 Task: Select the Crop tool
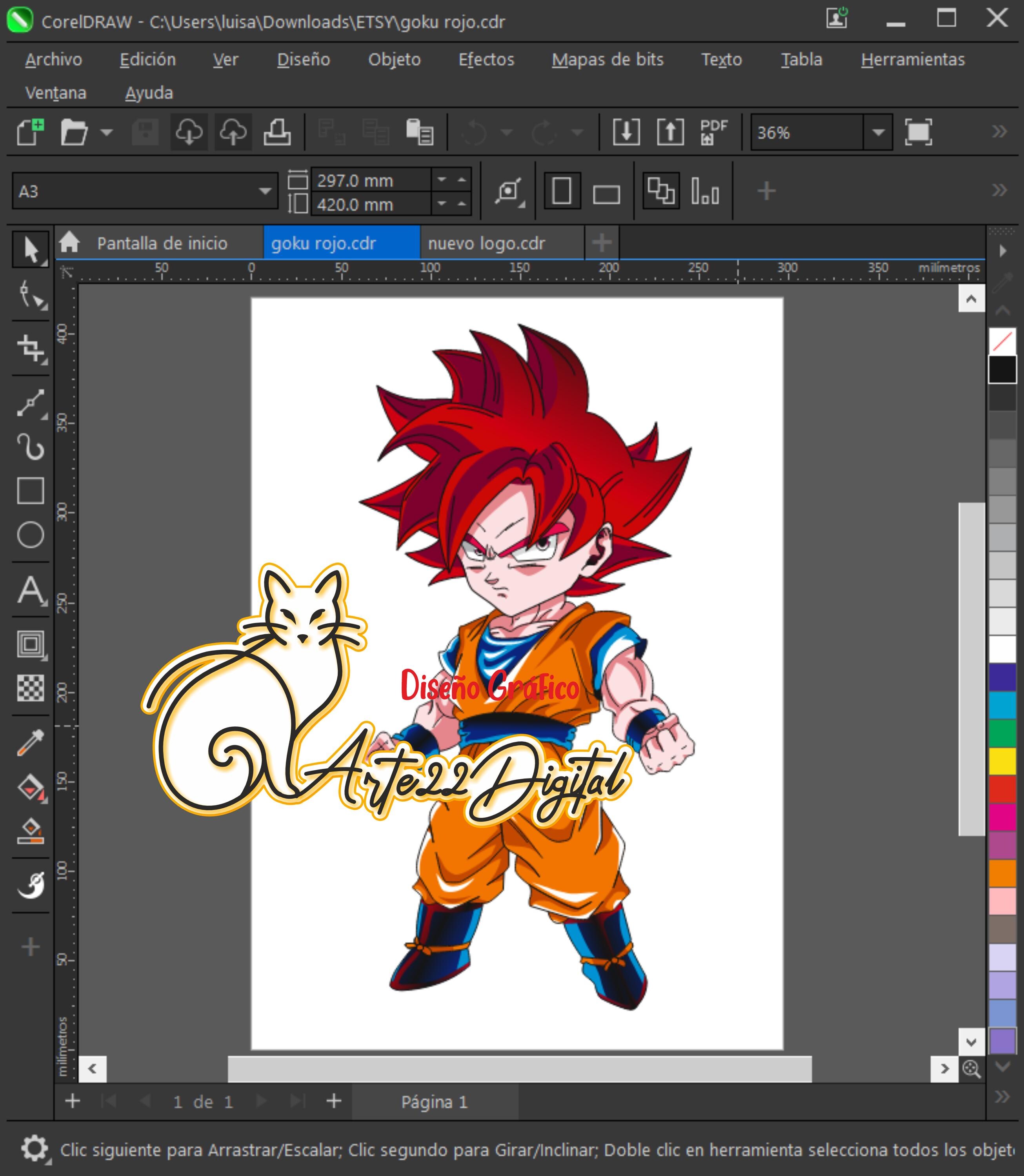click(x=31, y=348)
